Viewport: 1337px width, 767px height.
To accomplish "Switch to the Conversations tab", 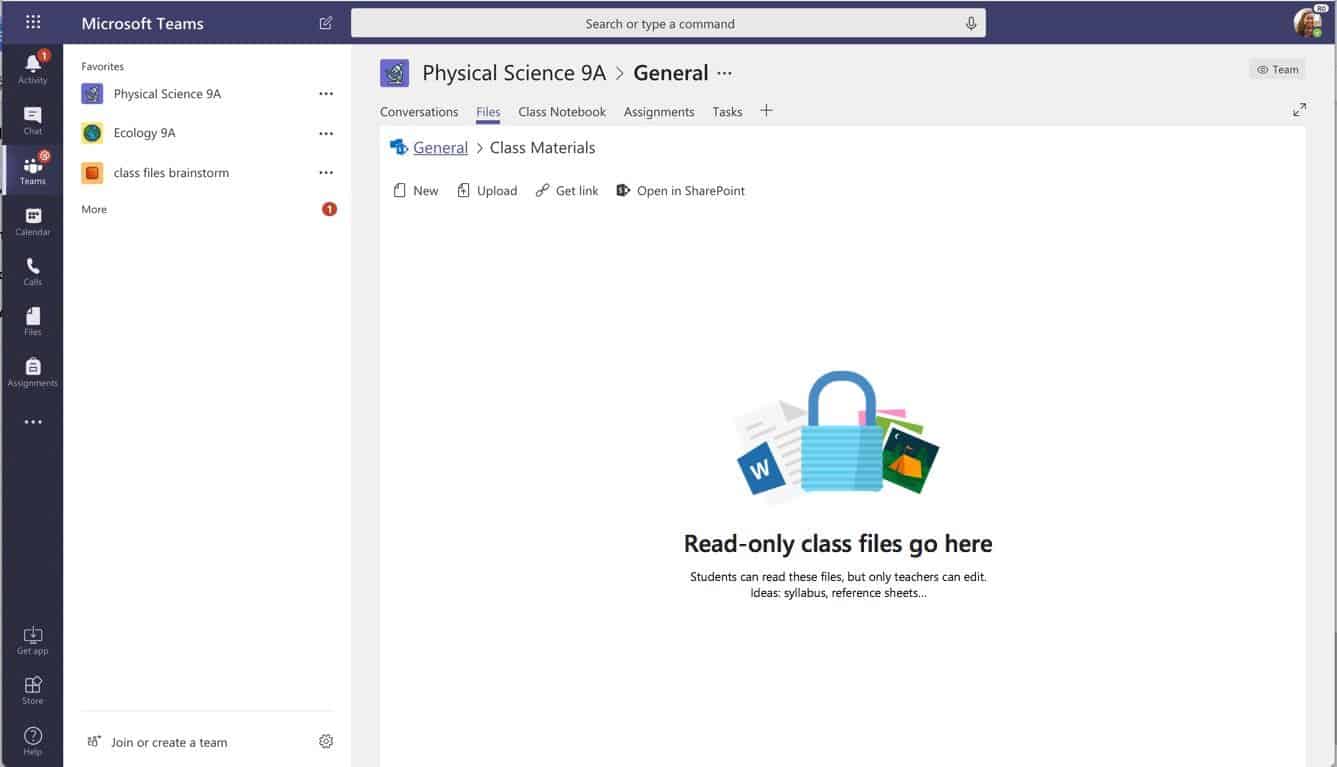I will (419, 112).
